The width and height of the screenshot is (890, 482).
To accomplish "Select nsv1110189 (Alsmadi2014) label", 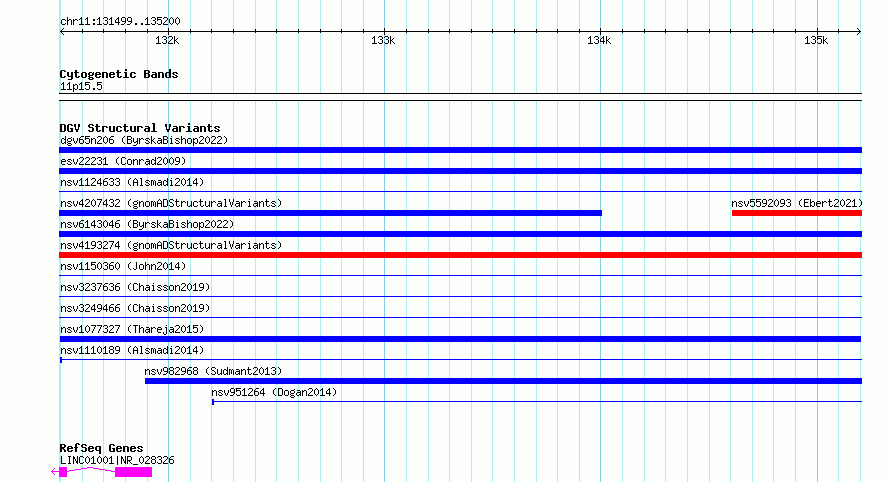I will [x=132, y=350].
